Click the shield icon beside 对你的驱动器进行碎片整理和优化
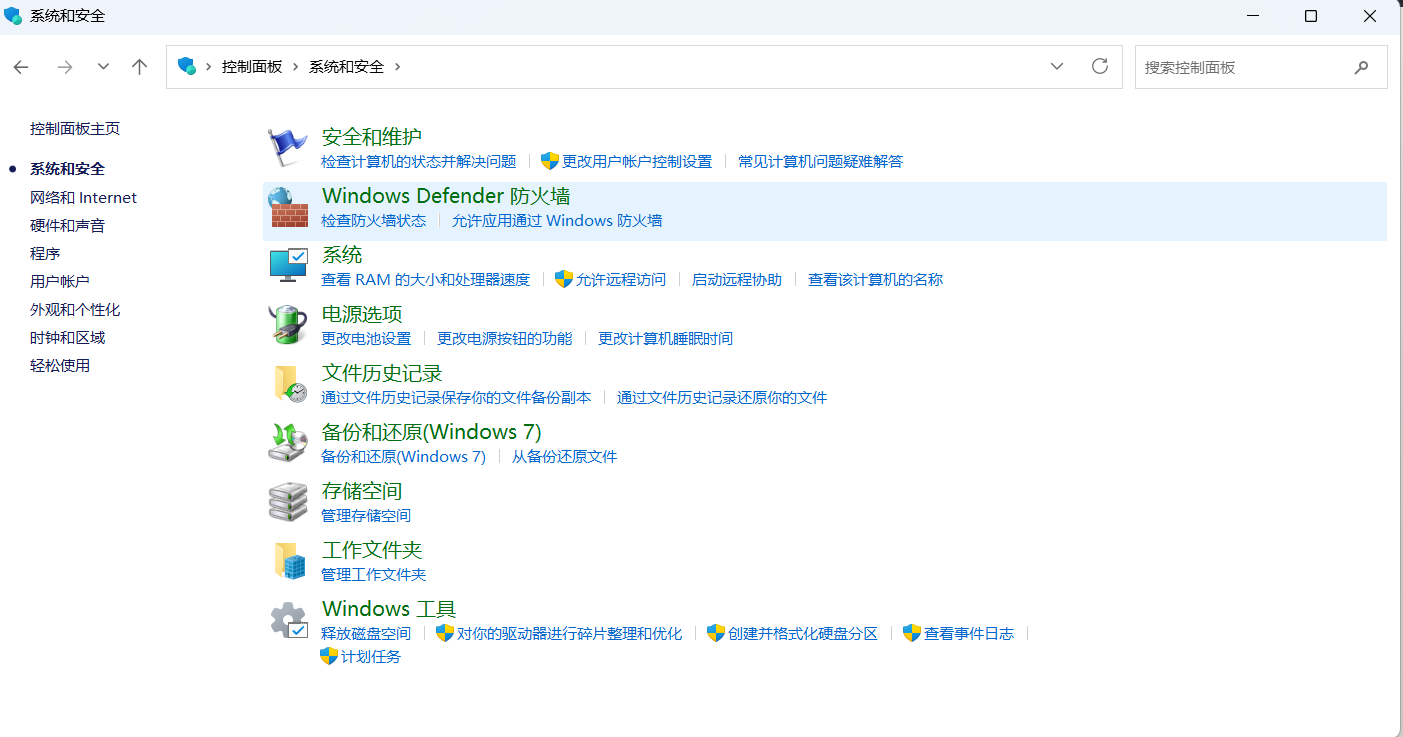The image size is (1403, 737). pos(445,633)
